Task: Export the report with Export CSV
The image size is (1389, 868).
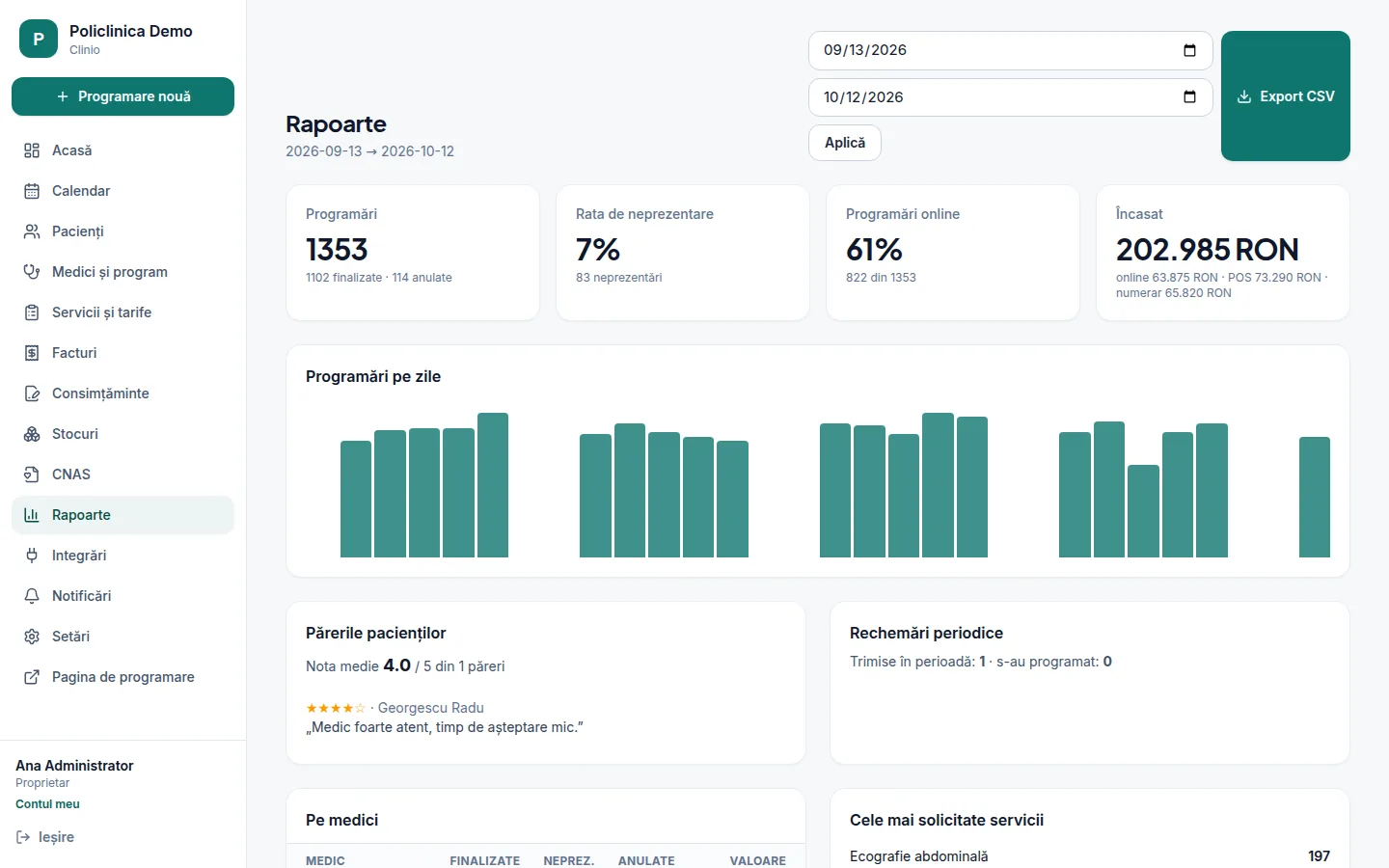Action: 1286,96
